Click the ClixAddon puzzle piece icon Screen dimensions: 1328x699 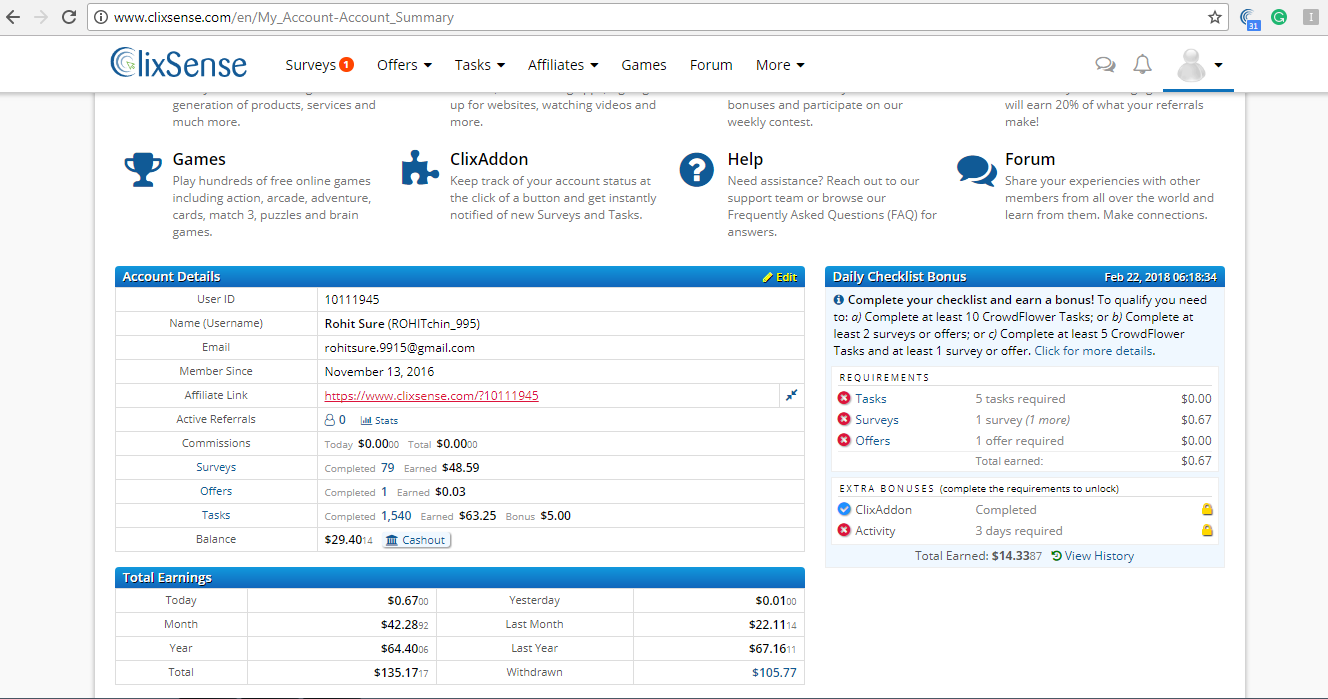[x=420, y=169]
